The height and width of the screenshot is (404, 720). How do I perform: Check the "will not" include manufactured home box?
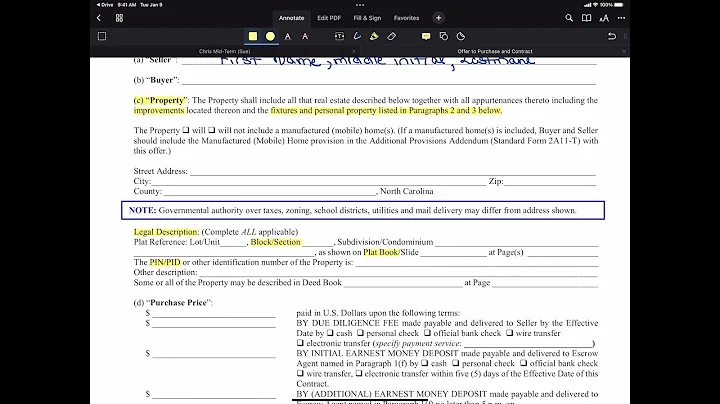[211, 130]
